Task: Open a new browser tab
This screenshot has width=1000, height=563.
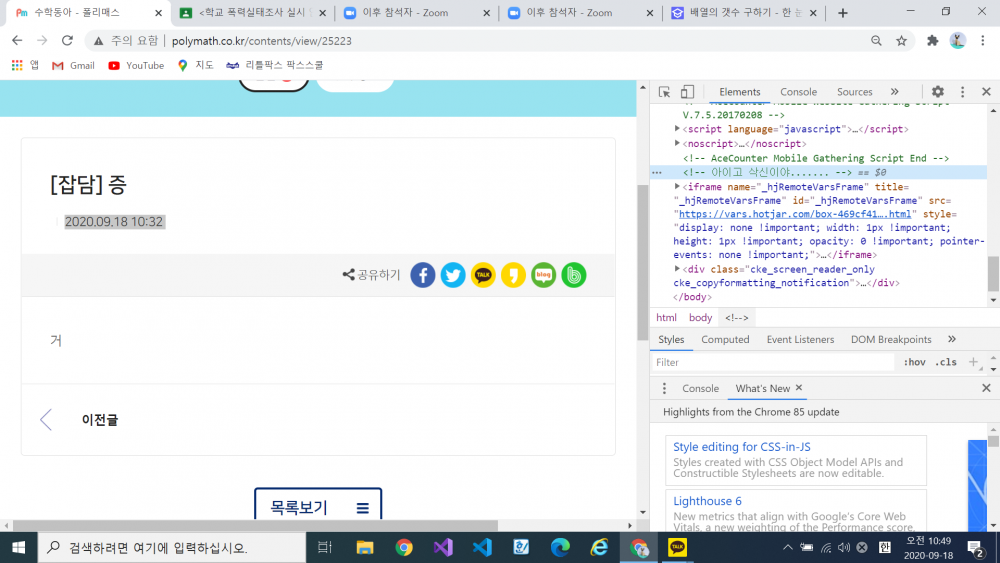Action: 842,13
